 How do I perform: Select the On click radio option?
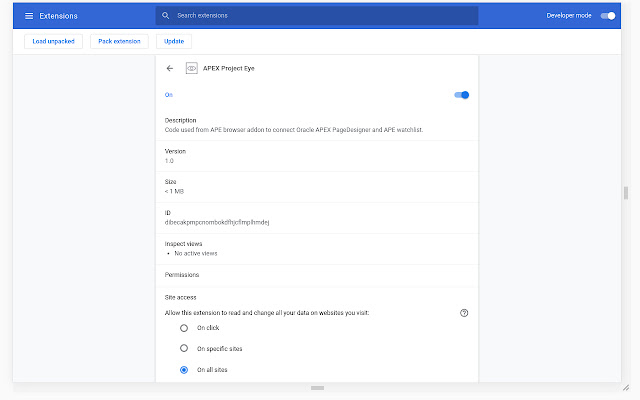click(x=183, y=328)
